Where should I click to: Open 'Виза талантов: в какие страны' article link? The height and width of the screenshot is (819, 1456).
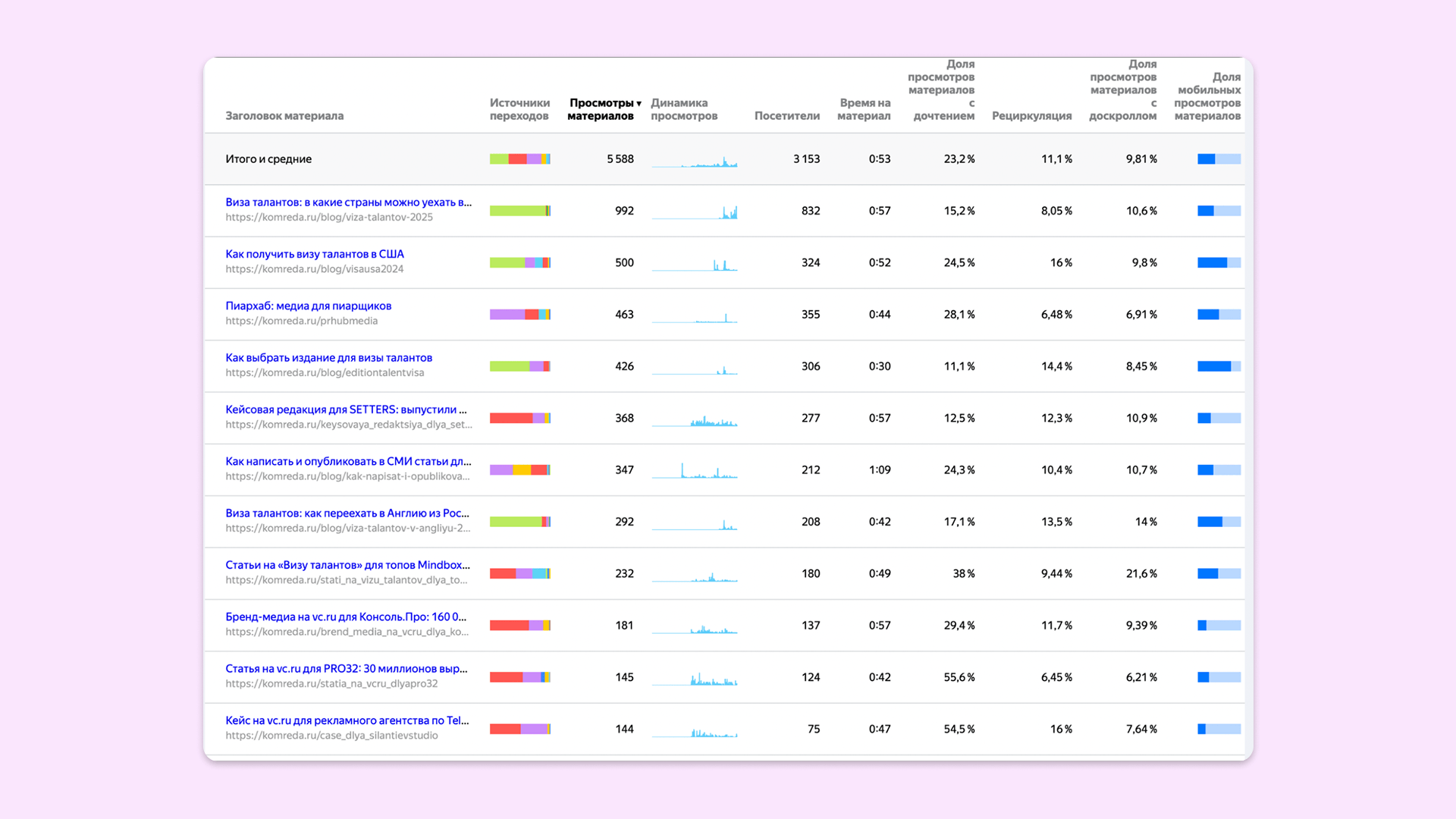(348, 202)
